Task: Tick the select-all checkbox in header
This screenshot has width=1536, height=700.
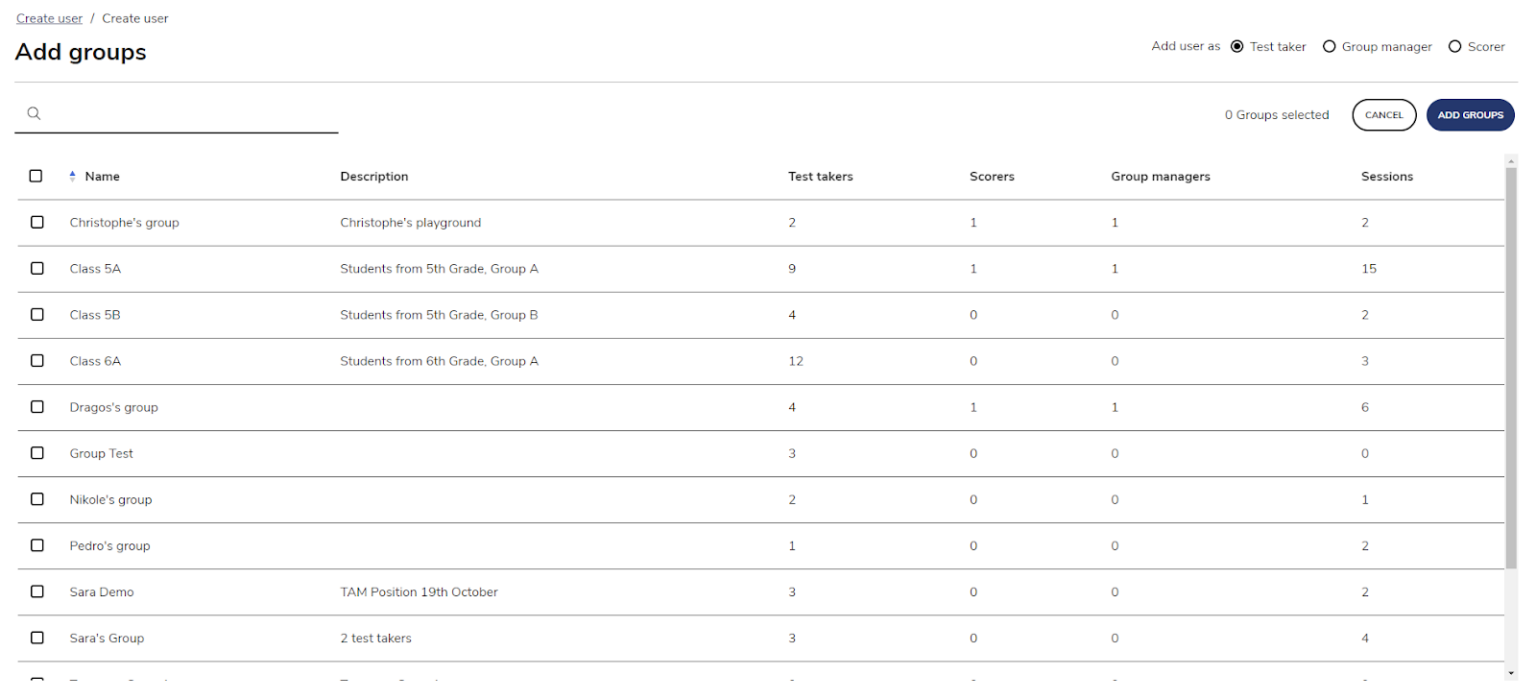Action: pyautogui.click(x=36, y=176)
